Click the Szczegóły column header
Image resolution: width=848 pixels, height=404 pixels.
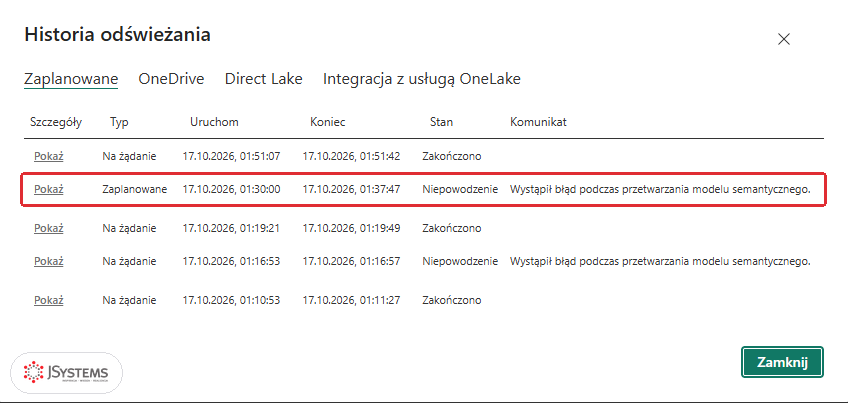[x=56, y=122]
